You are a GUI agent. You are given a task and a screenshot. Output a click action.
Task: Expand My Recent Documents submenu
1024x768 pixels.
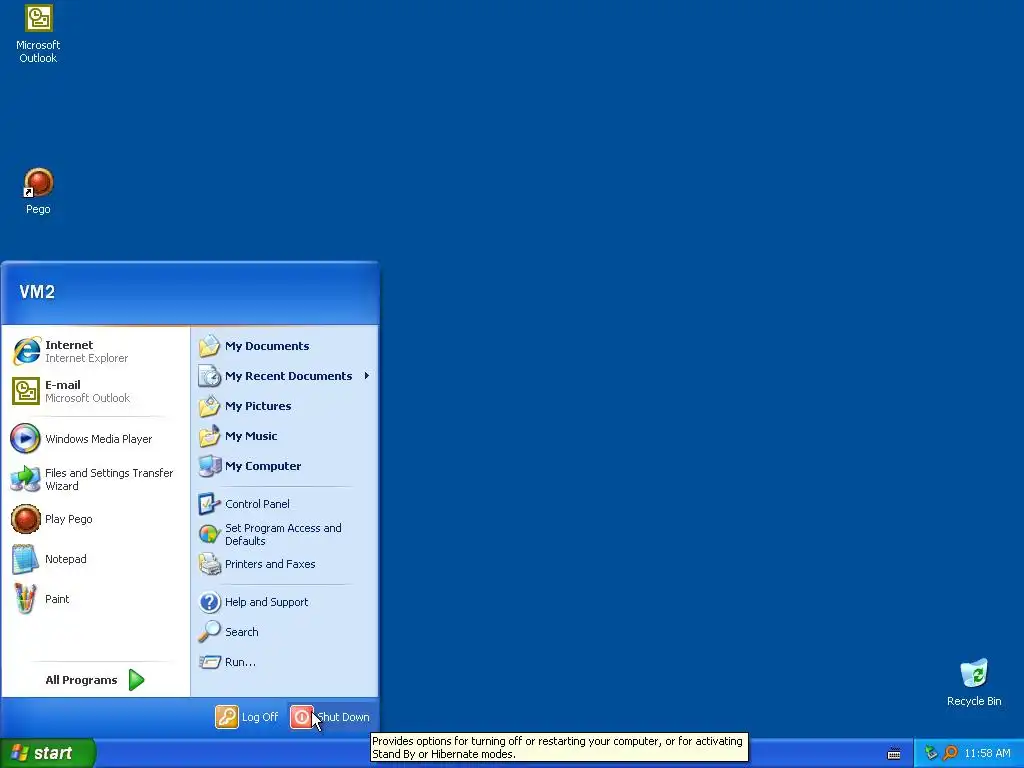(285, 376)
